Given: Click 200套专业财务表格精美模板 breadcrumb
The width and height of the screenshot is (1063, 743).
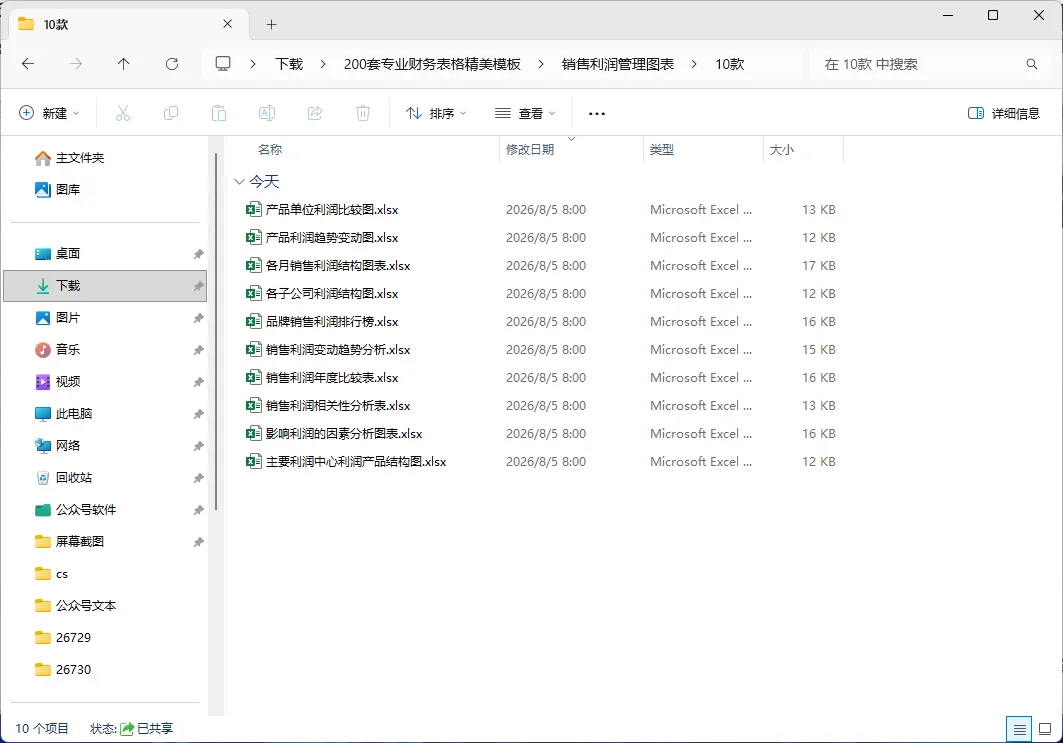Looking at the screenshot, I should click(x=432, y=64).
